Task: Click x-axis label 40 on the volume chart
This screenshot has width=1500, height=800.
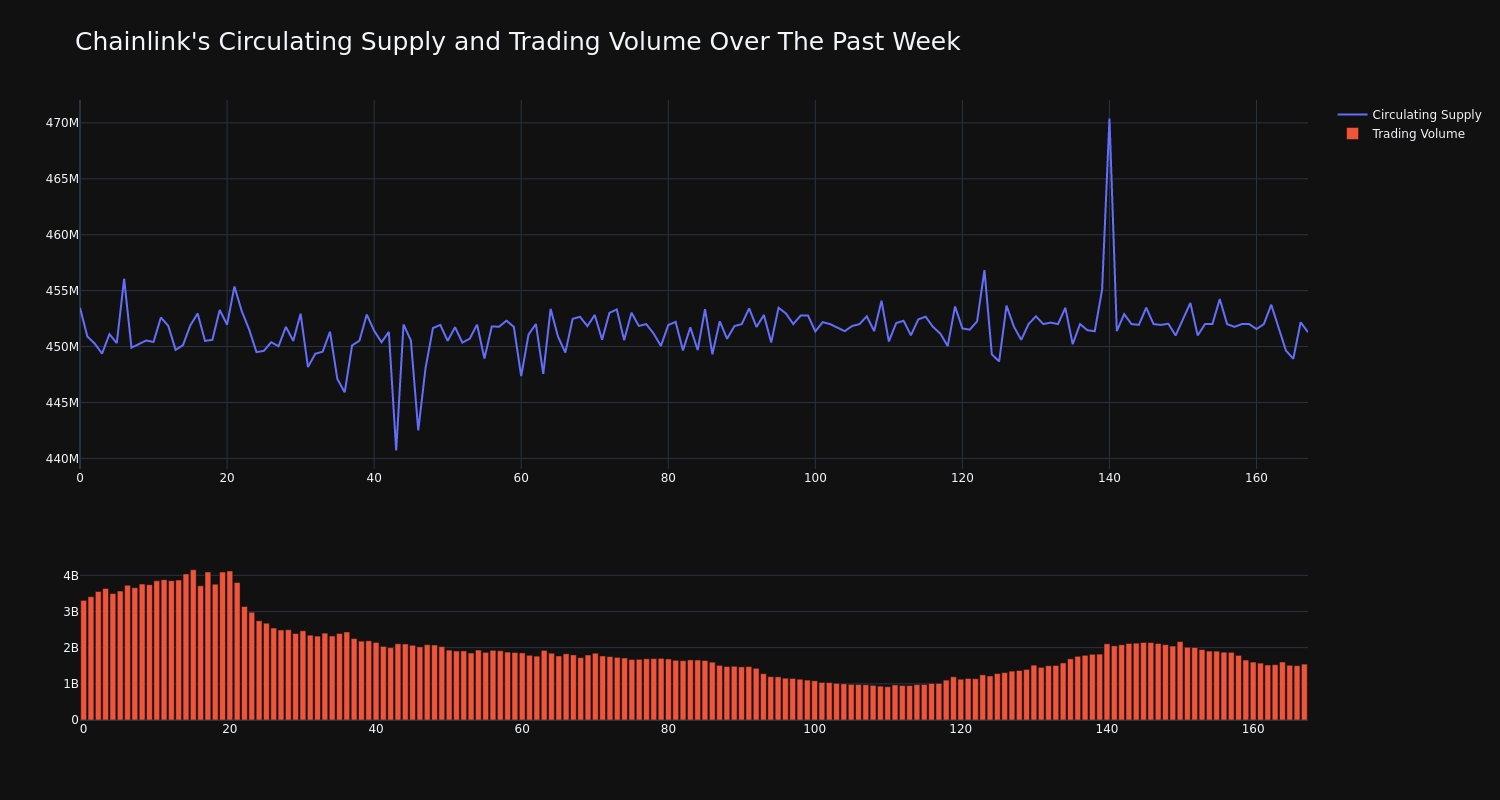Action: 376,729
